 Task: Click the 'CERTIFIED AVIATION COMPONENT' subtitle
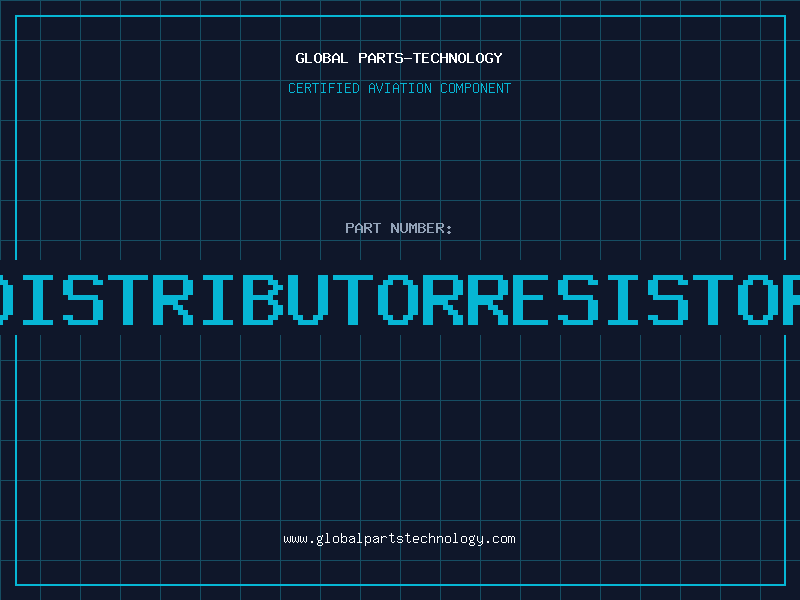click(x=399, y=88)
